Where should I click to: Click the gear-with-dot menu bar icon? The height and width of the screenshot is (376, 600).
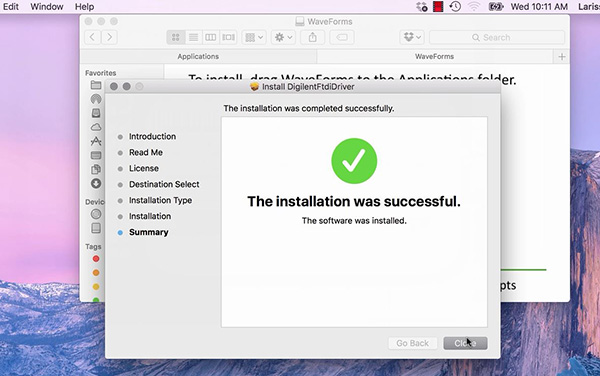422,7
